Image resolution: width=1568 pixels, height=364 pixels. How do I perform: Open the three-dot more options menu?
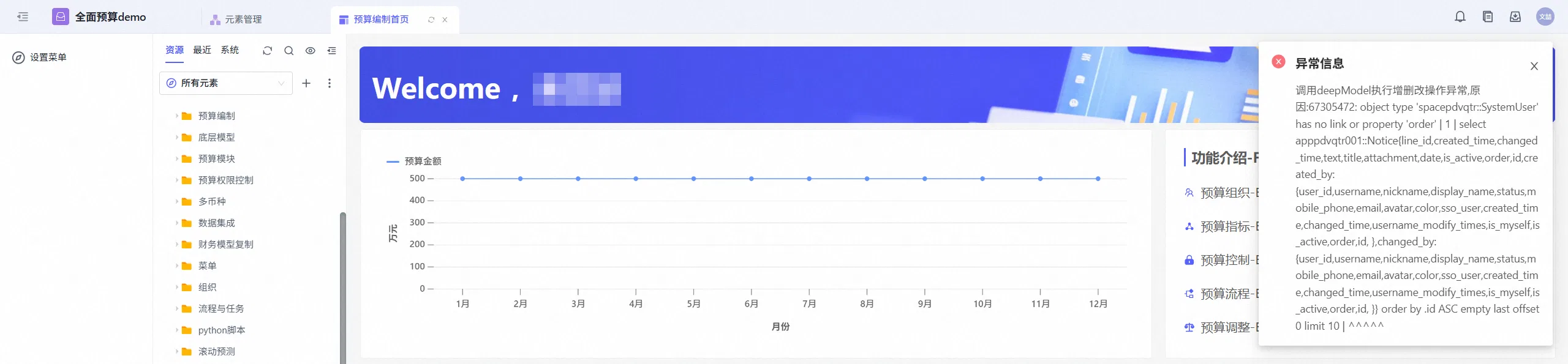point(330,83)
